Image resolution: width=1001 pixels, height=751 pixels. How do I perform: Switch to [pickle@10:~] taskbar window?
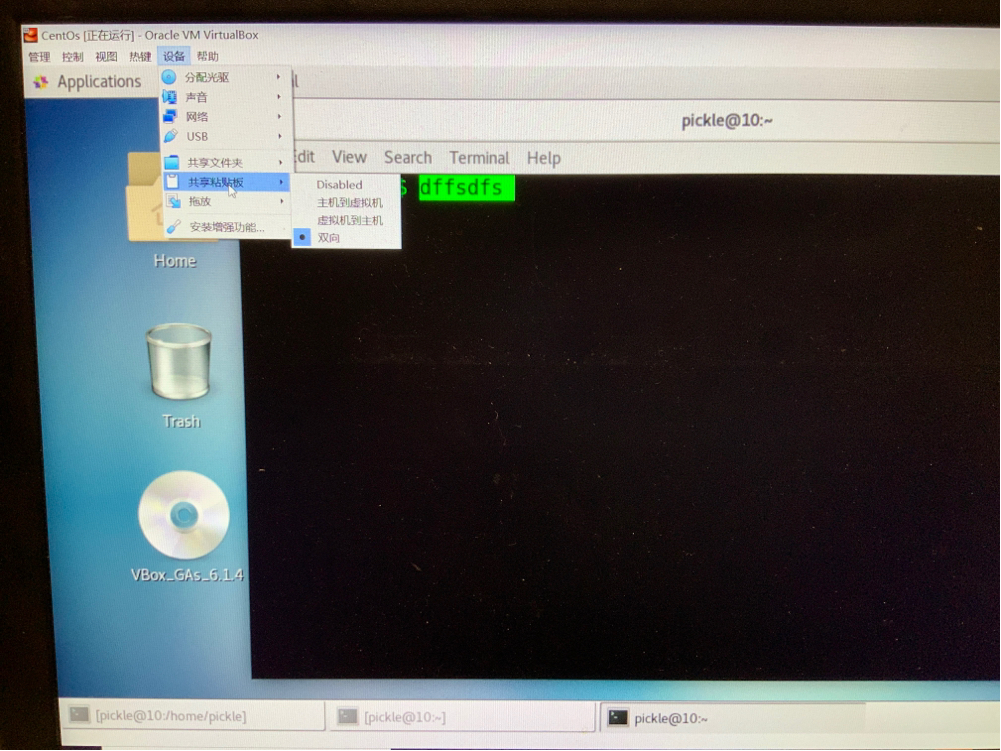(x=461, y=717)
